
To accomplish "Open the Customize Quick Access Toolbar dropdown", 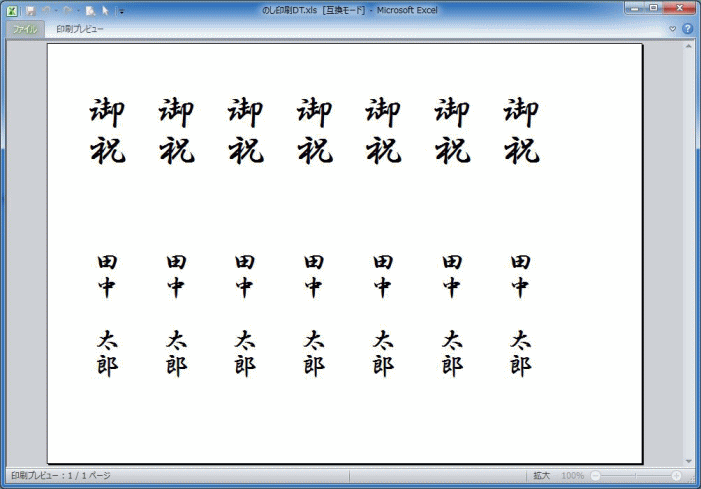I will 121,11.
